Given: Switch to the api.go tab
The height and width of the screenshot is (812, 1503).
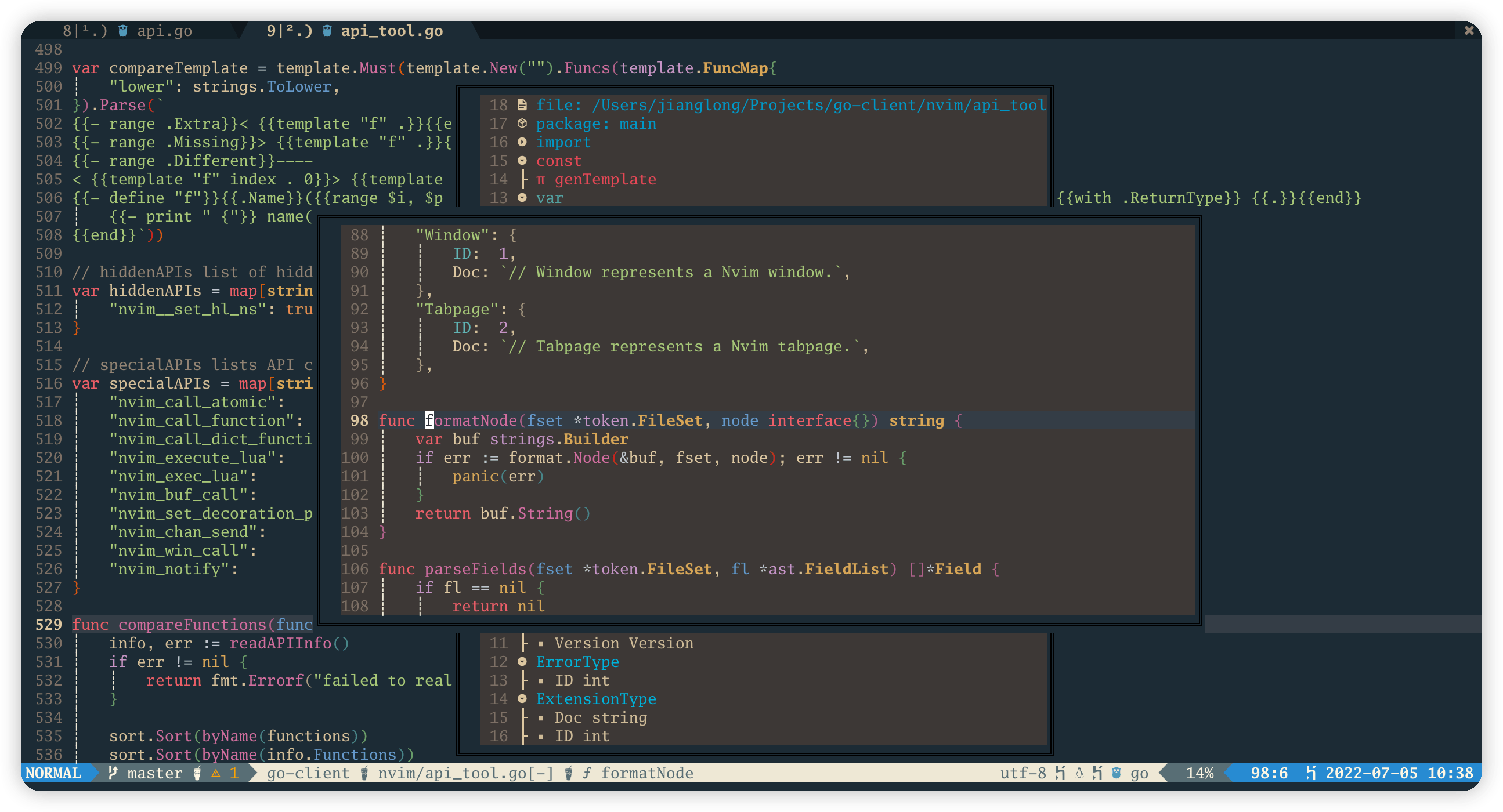Looking at the screenshot, I should pyautogui.click(x=128, y=31).
